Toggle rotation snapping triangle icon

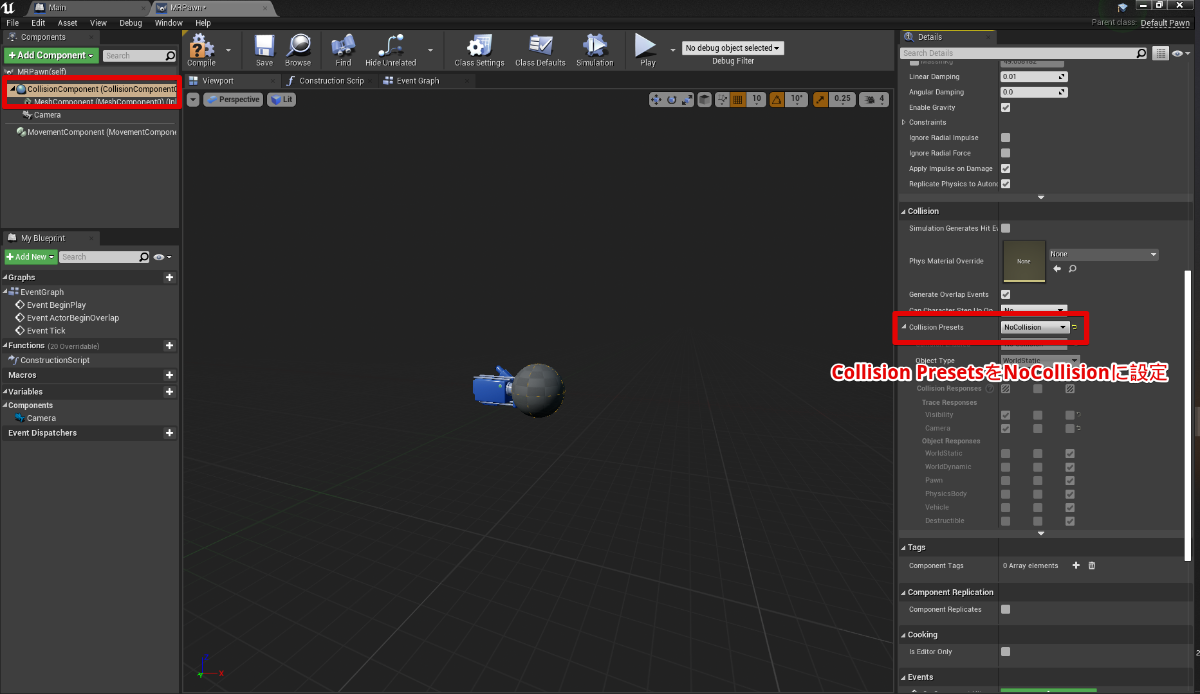[777, 99]
